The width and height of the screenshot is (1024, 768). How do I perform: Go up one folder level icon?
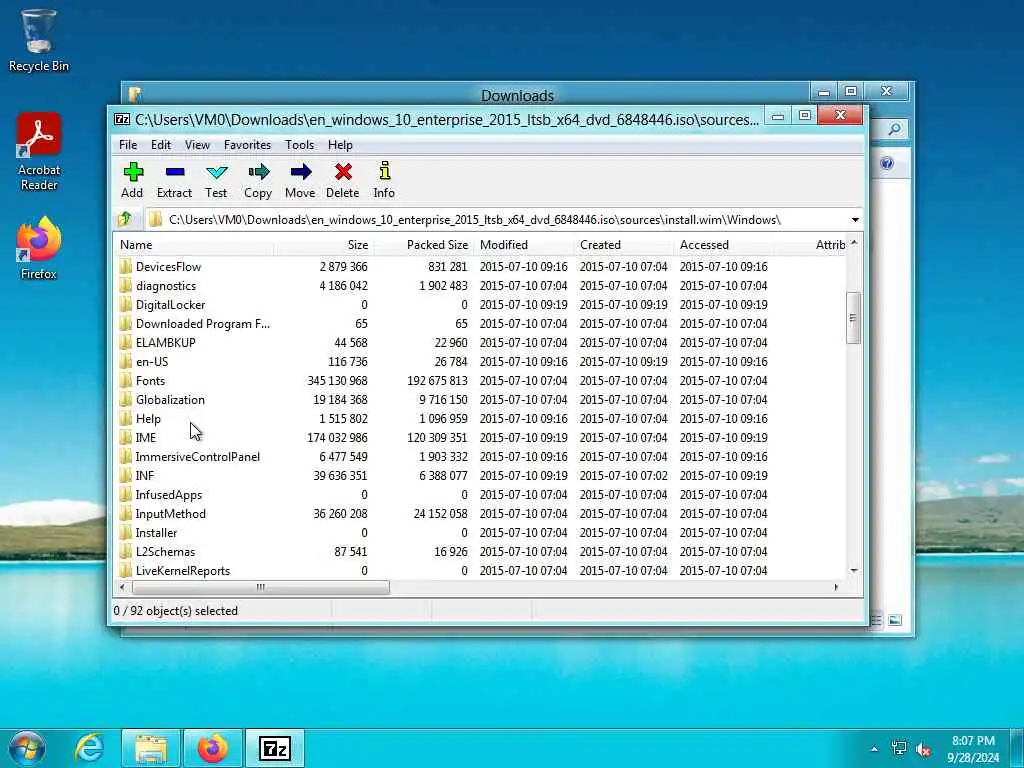pos(125,219)
